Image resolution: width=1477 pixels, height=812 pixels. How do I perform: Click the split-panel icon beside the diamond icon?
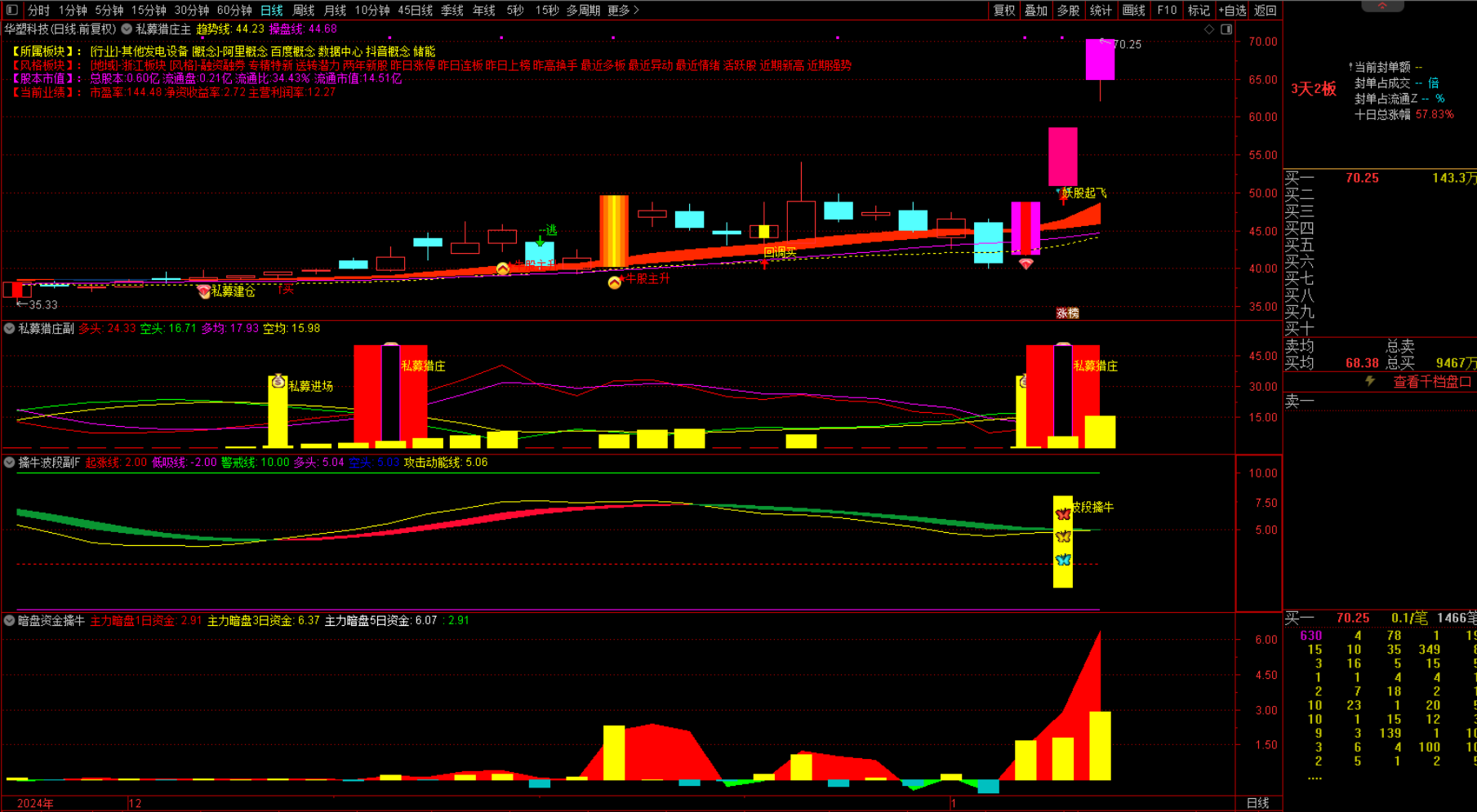(x=1226, y=29)
